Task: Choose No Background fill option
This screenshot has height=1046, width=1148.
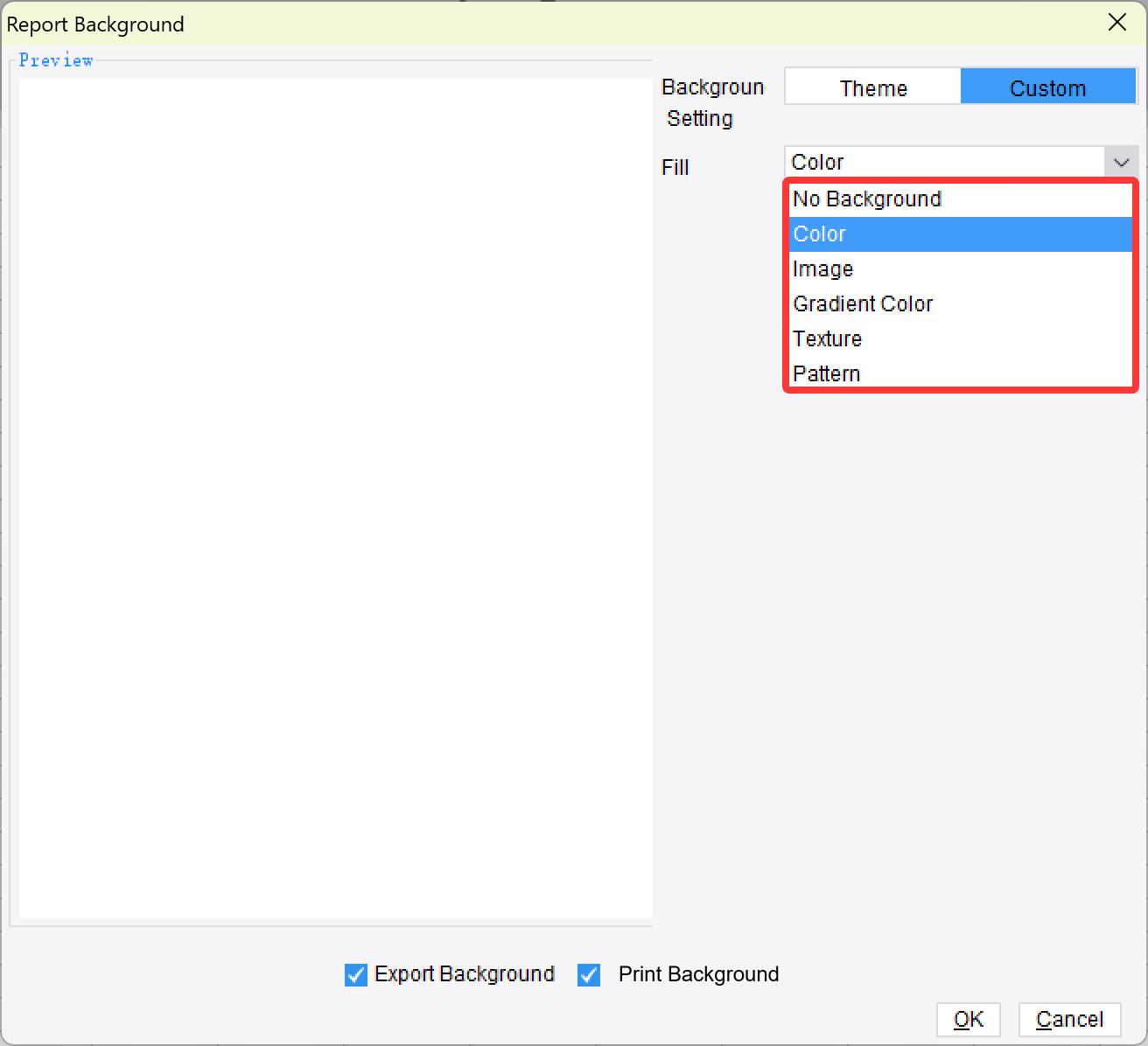Action: point(867,199)
